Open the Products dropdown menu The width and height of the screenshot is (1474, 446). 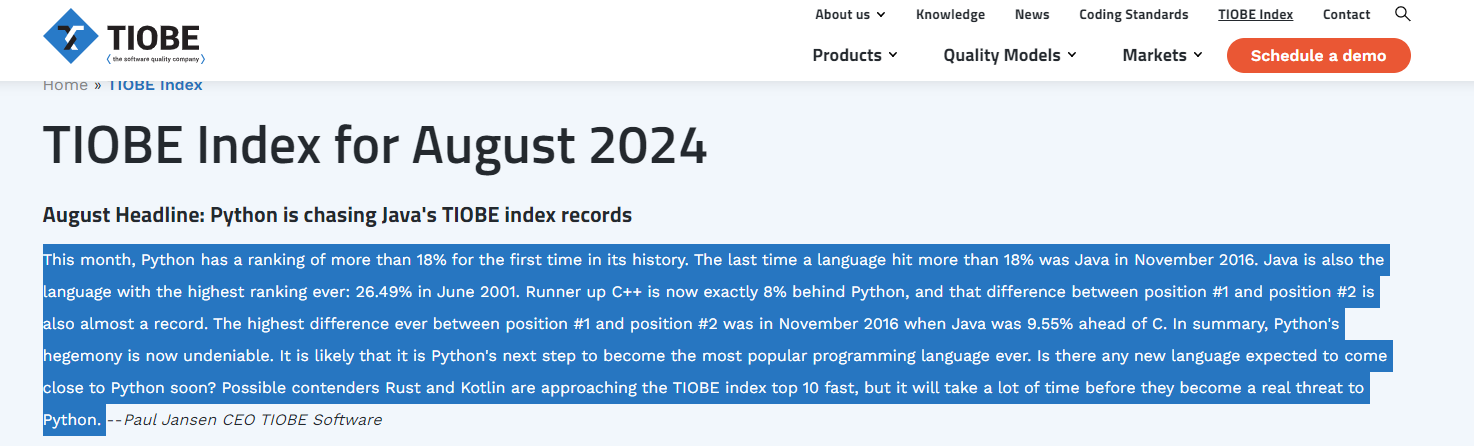pyautogui.click(x=855, y=55)
